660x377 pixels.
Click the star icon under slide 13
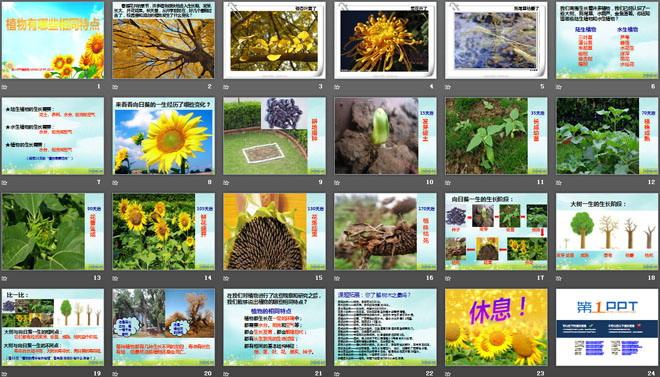point(5,278)
